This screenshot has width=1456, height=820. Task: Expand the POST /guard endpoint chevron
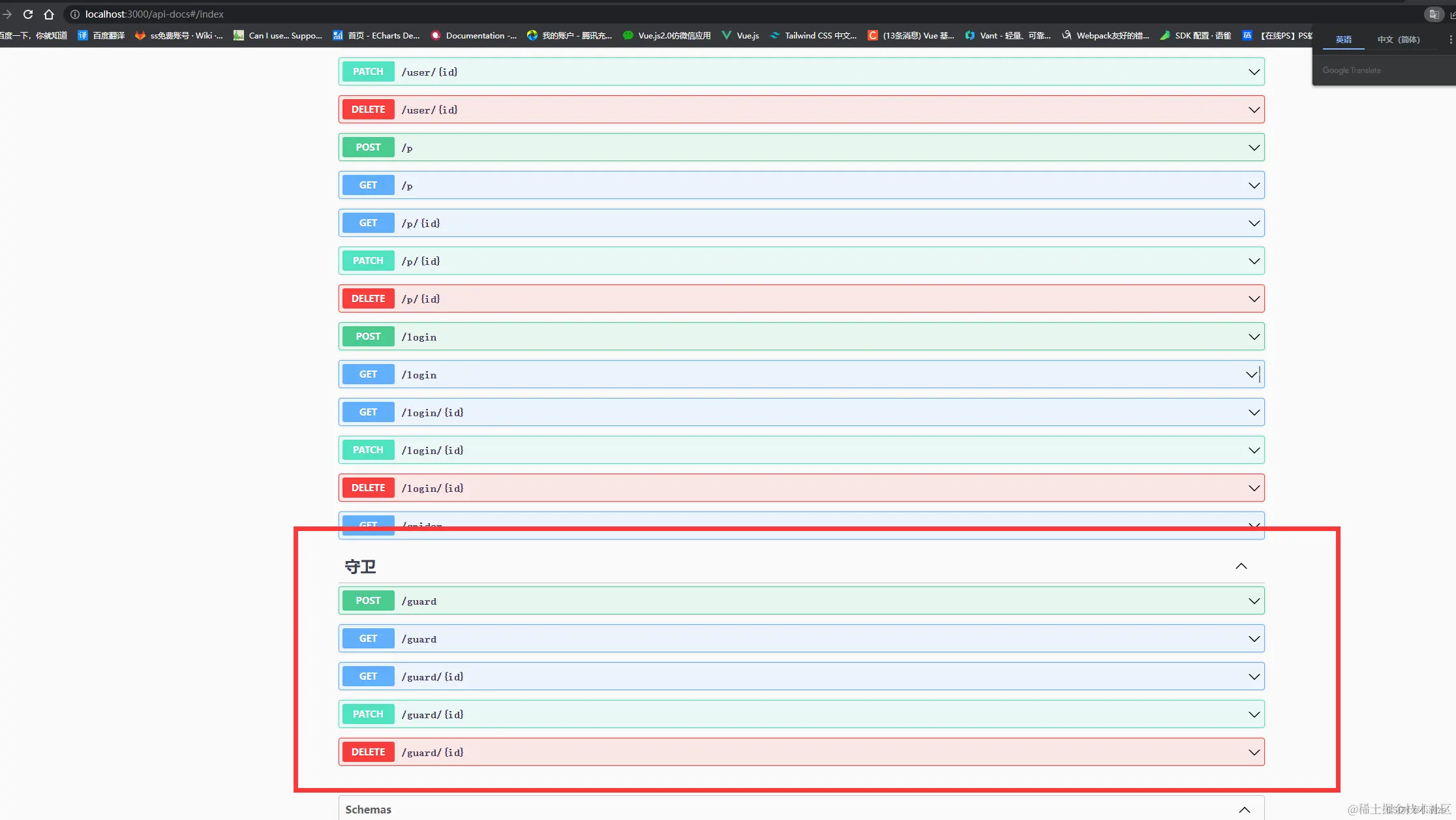pyautogui.click(x=1254, y=601)
